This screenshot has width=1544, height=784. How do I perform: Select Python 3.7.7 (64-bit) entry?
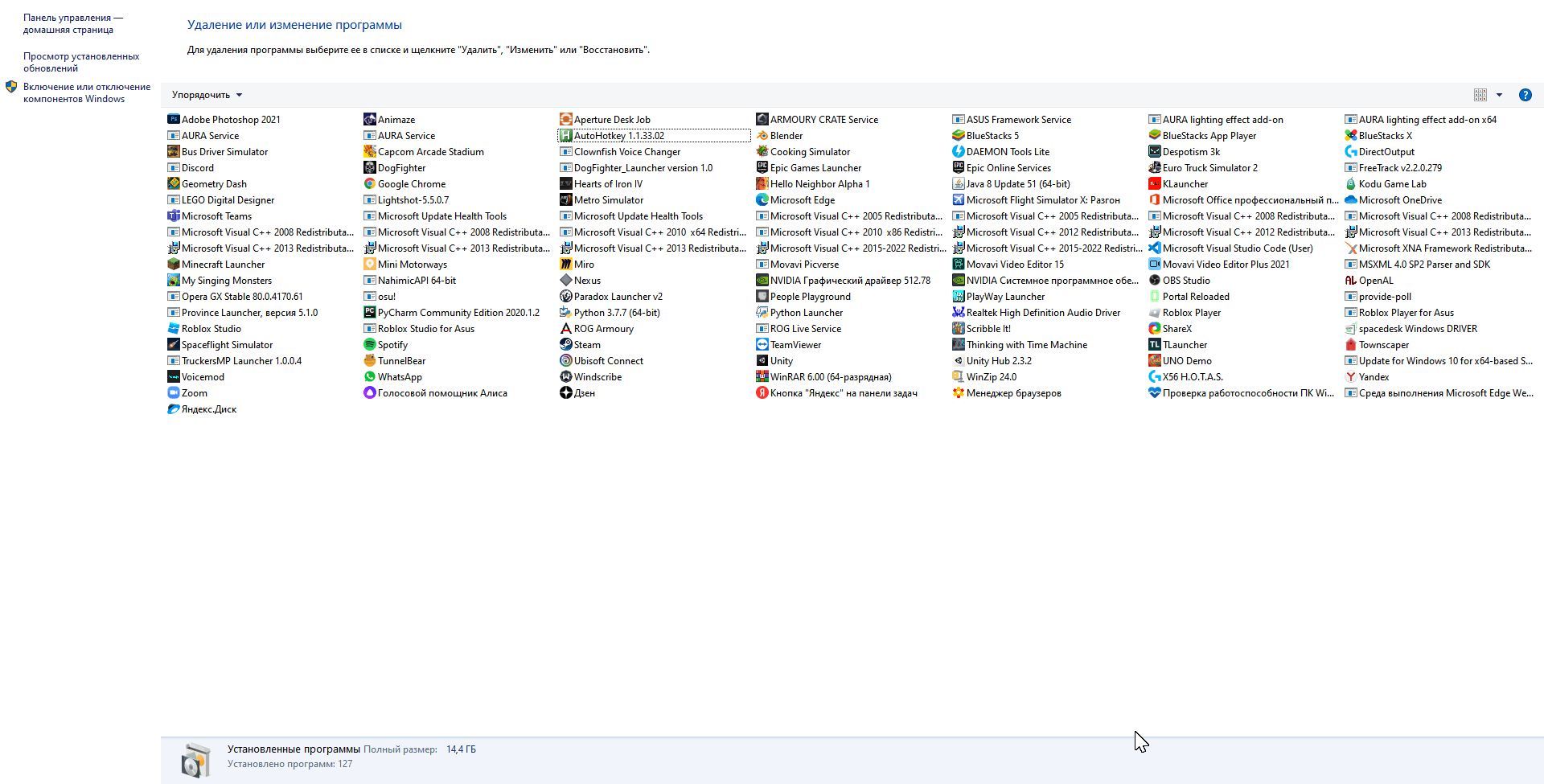pyautogui.click(x=610, y=313)
